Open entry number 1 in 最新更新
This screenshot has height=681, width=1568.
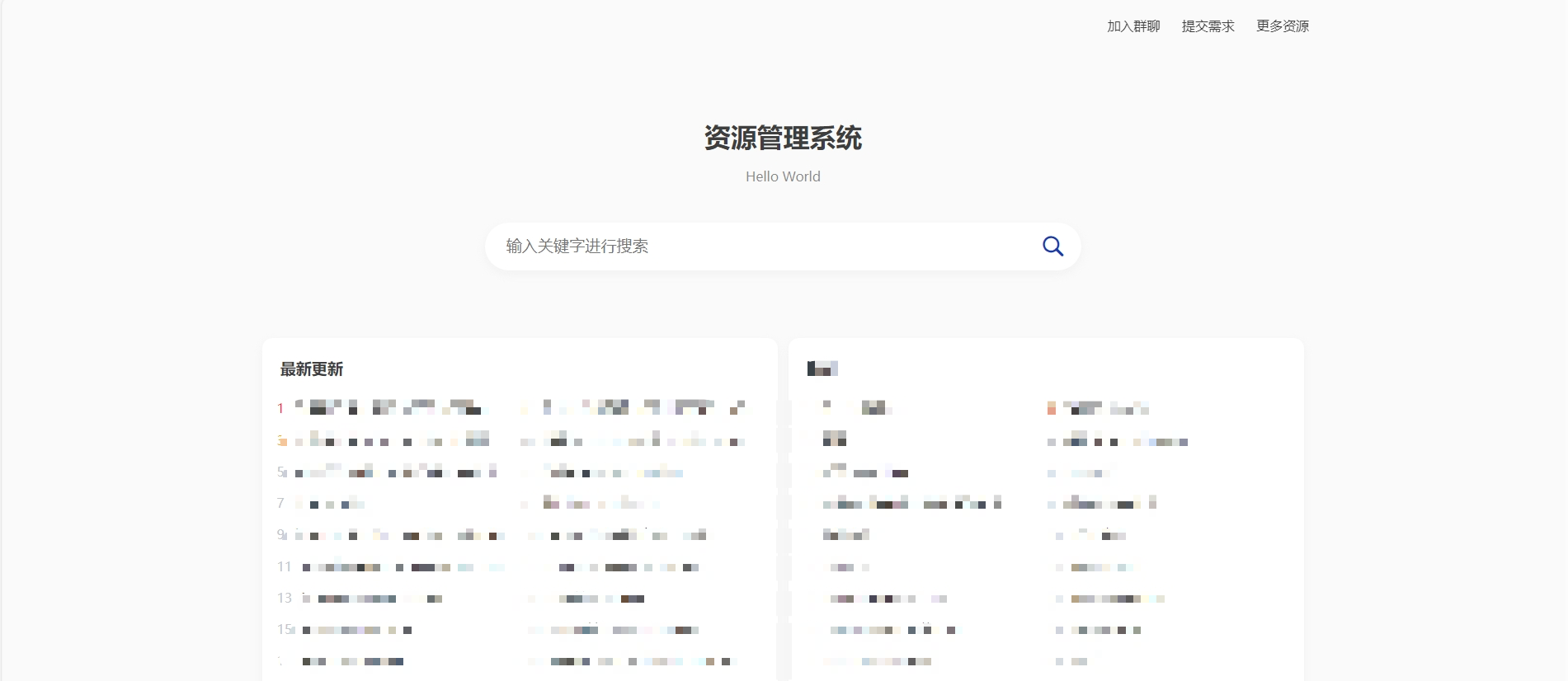(x=388, y=407)
